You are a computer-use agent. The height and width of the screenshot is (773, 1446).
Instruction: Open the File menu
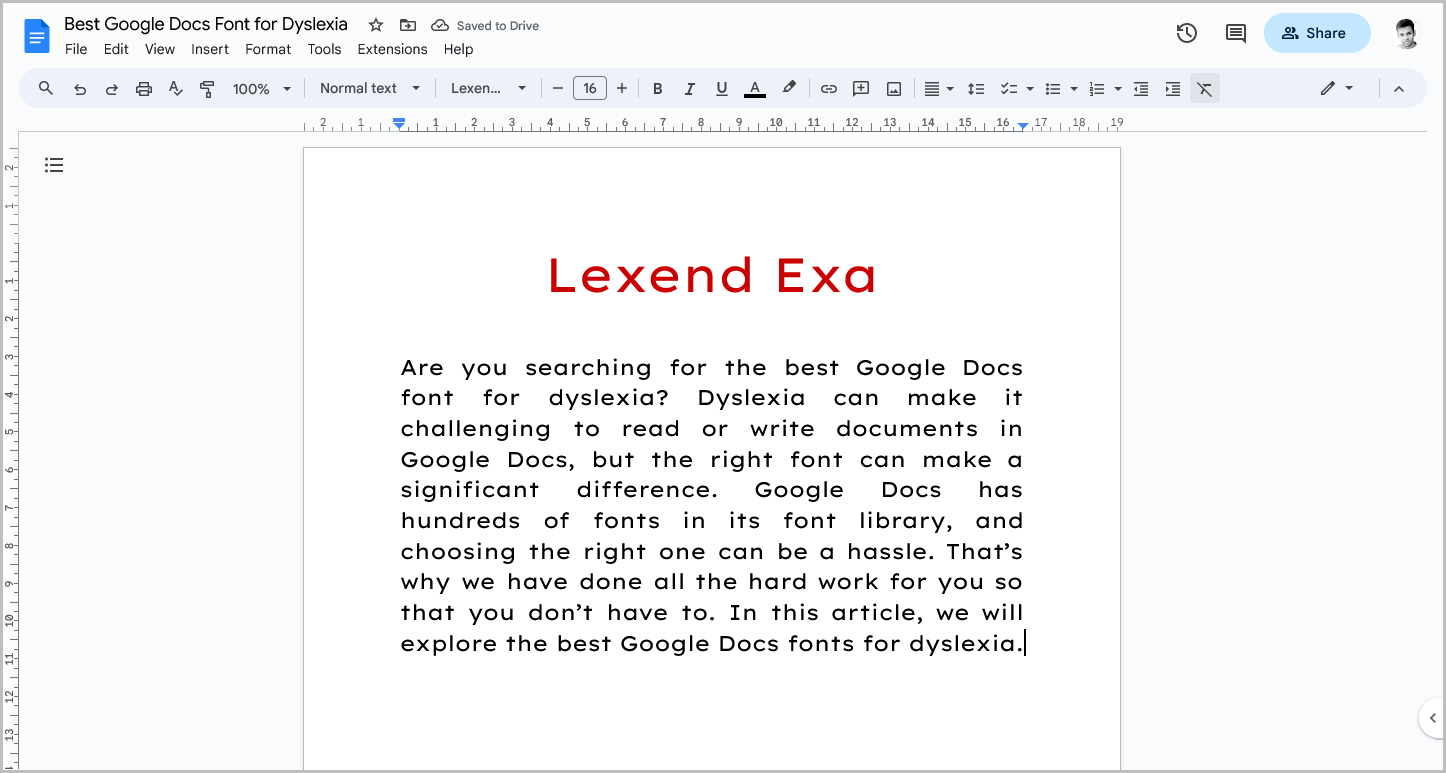click(x=76, y=49)
